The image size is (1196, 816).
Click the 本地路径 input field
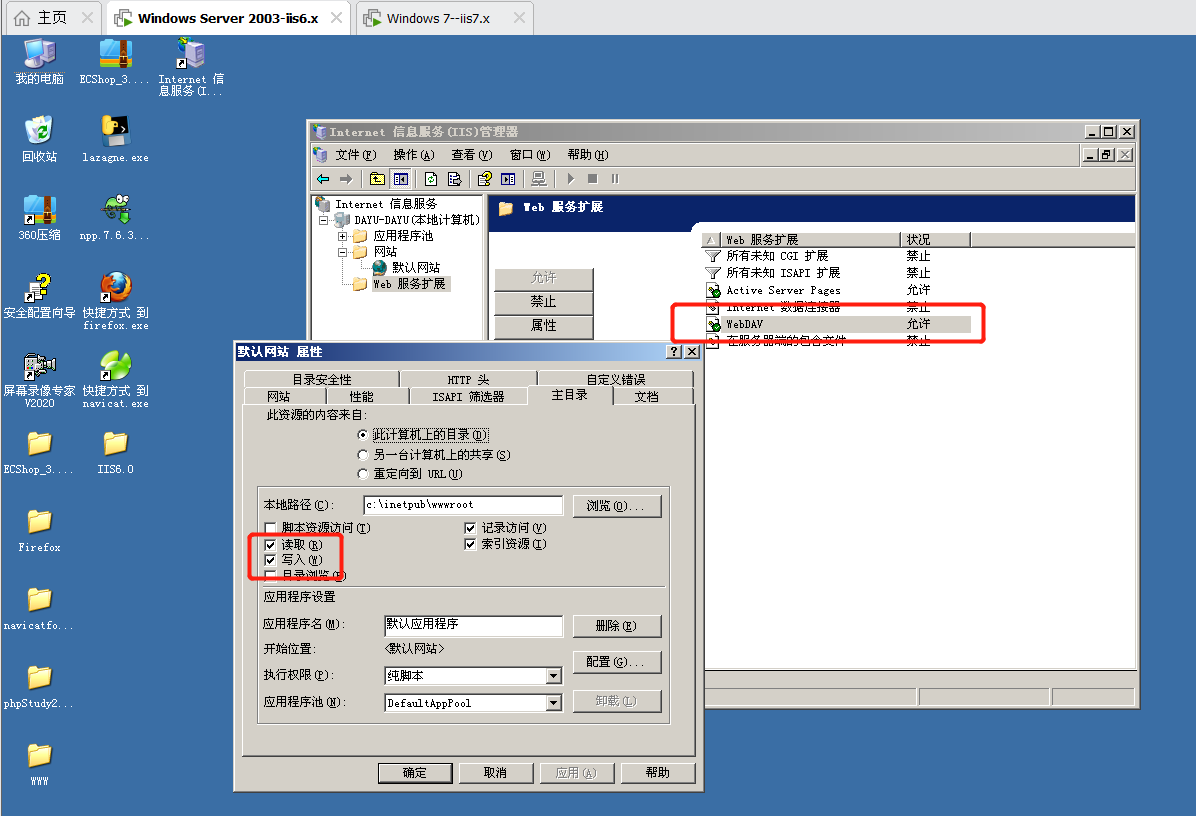(x=462, y=505)
